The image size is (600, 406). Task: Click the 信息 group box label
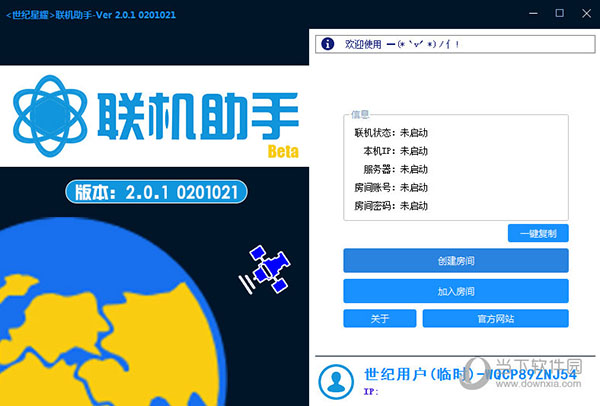coord(360,114)
